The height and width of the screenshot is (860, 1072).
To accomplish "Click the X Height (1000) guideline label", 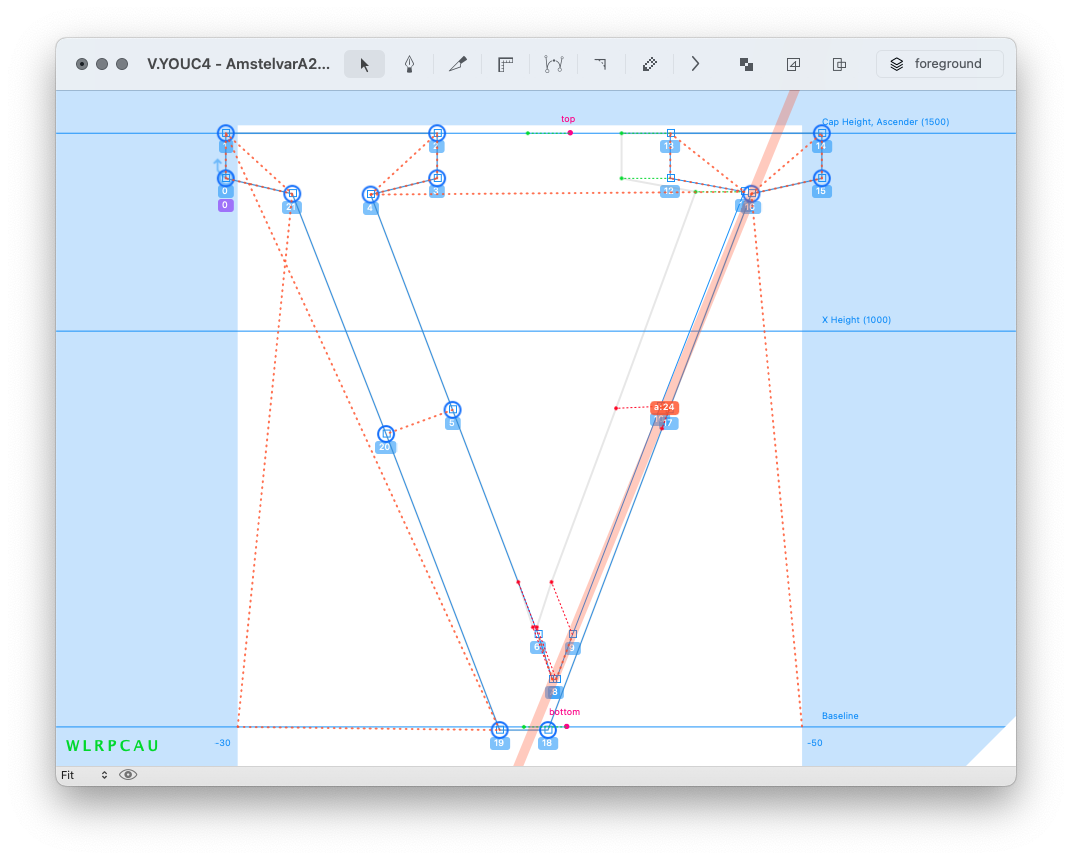I will coord(856,320).
